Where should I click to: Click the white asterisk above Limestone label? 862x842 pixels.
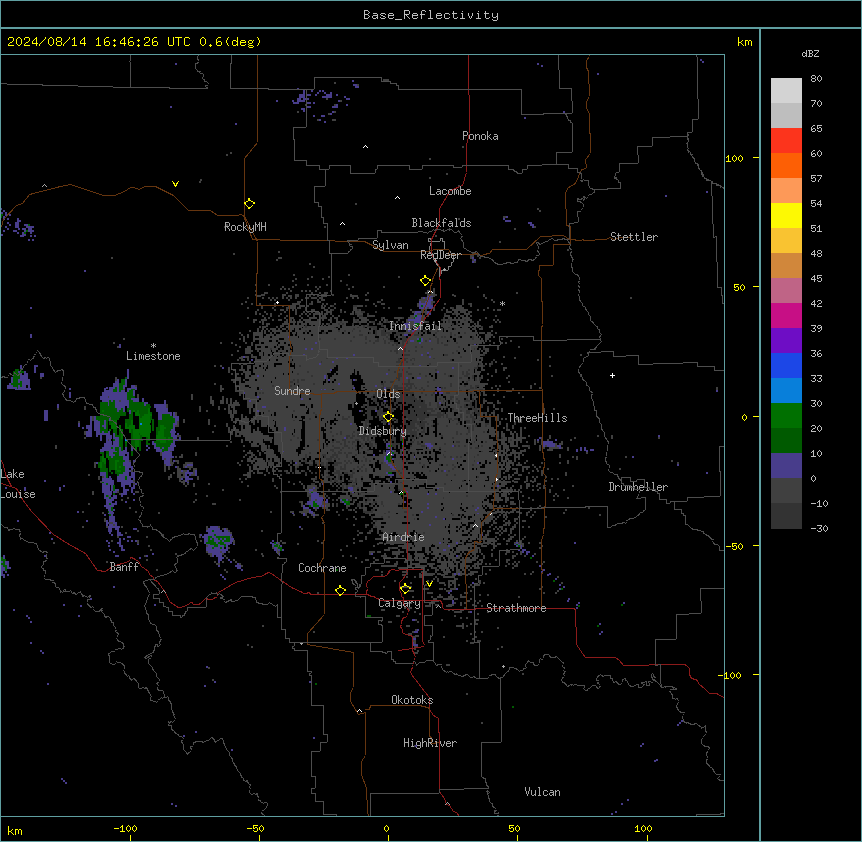(x=153, y=346)
